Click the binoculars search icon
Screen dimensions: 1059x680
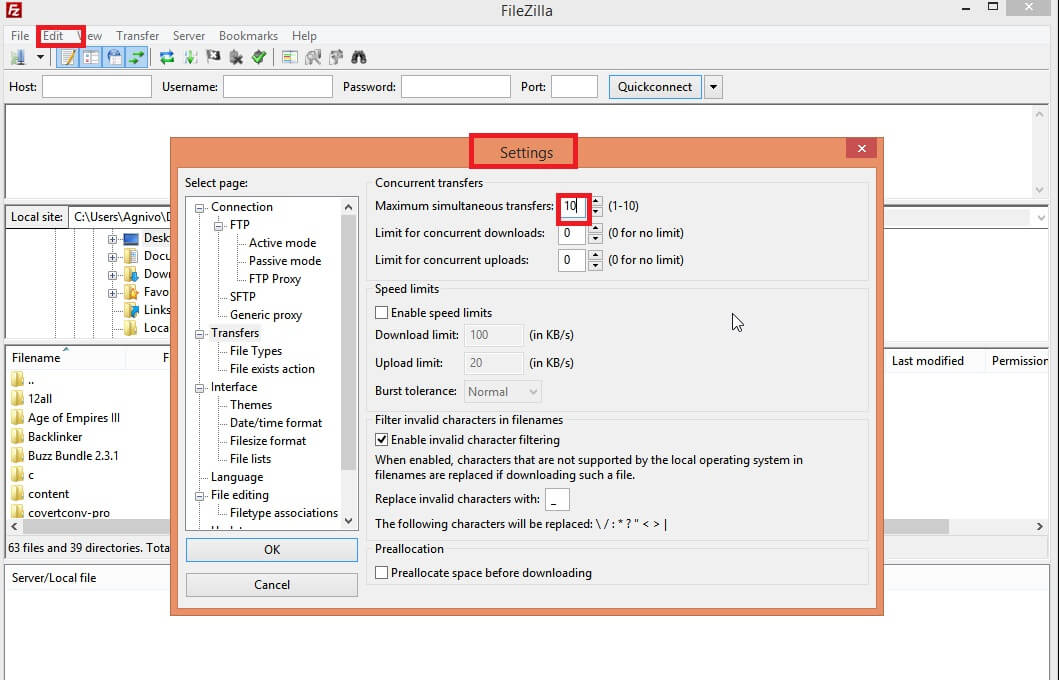358,58
